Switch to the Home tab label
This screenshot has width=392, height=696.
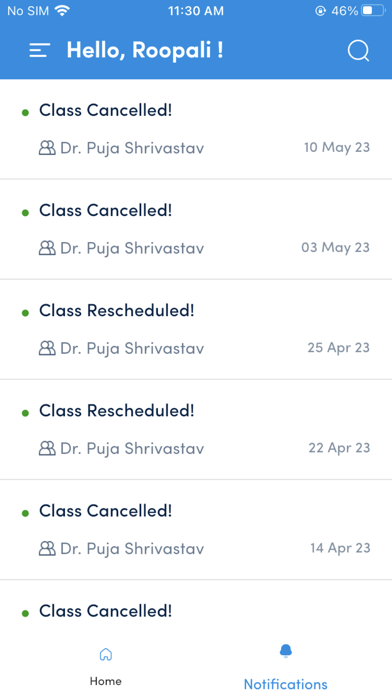pos(106,681)
